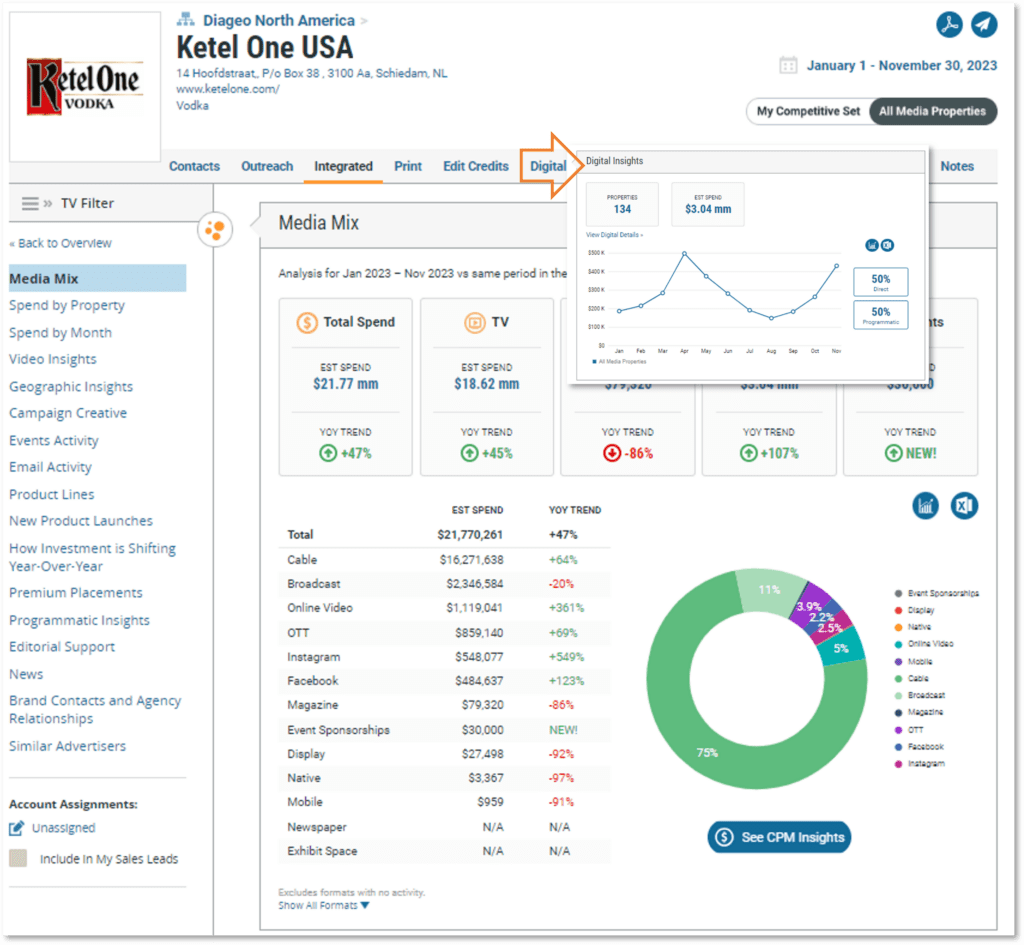Open Campaign Creative in sidebar

coord(68,413)
